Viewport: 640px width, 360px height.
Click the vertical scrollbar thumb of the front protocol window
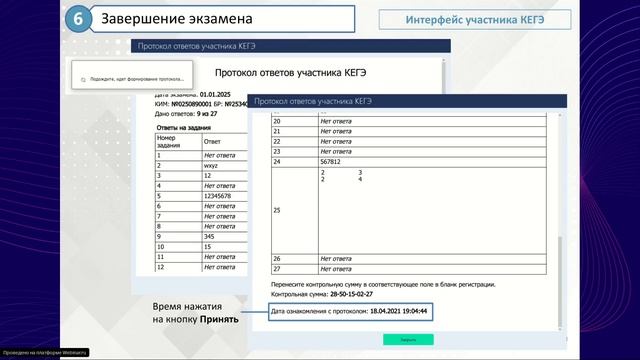tap(560, 281)
